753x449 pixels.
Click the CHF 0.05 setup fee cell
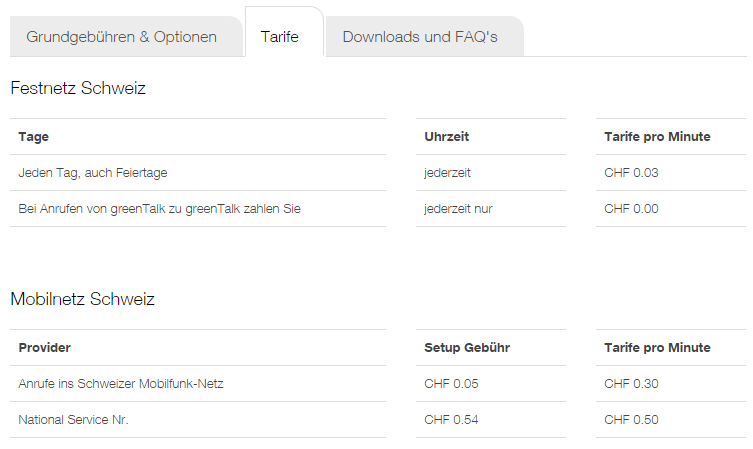(x=451, y=384)
